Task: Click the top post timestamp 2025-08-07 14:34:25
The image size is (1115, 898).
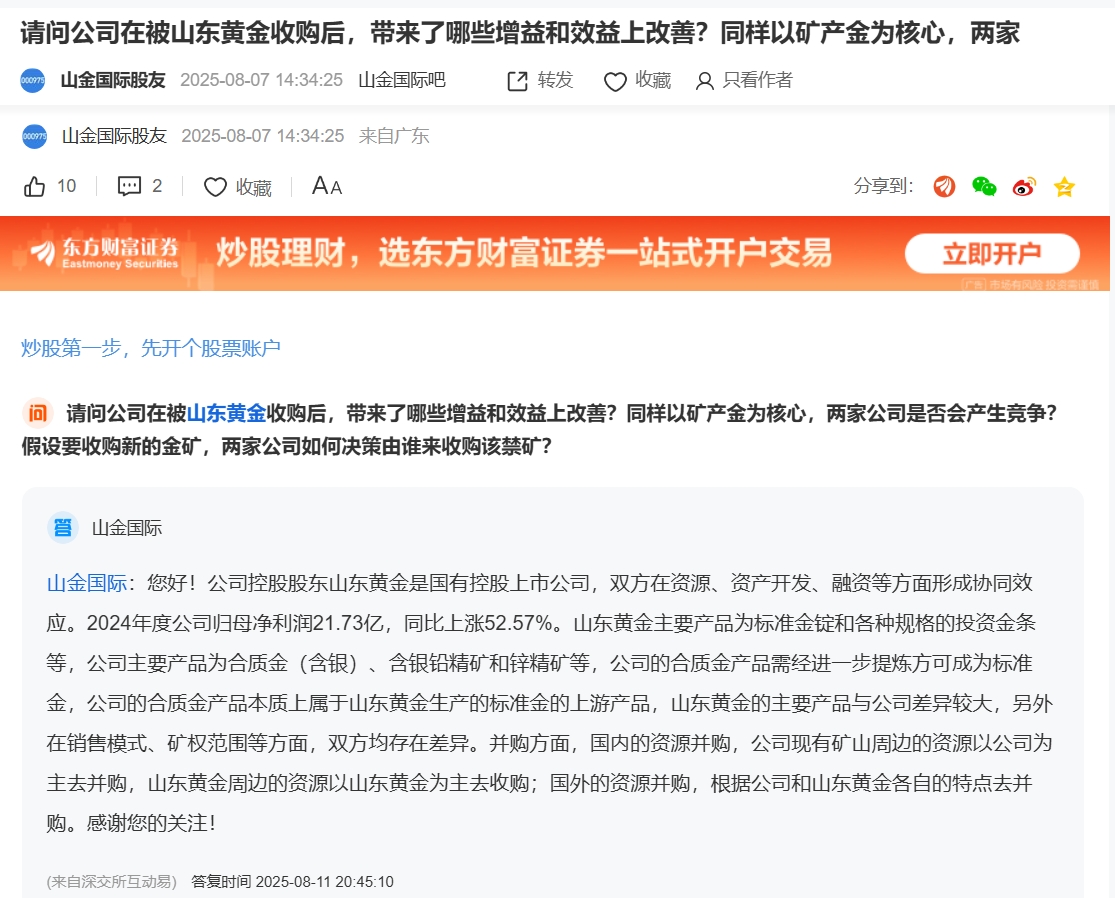Action: click(x=262, y=80)
